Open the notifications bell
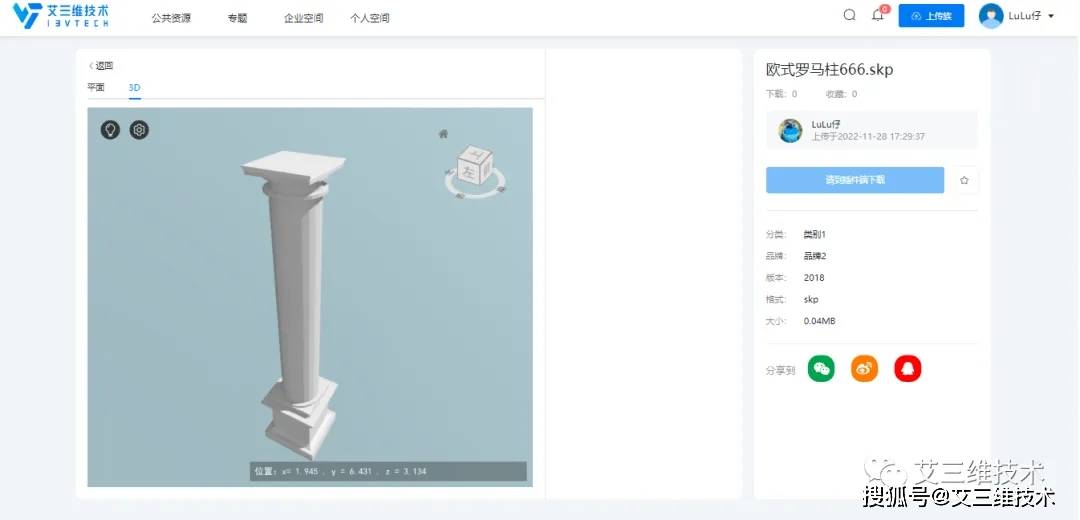The height and width of the screenshot is (520, 1080). pyautogui.click(x=878, y=15)
